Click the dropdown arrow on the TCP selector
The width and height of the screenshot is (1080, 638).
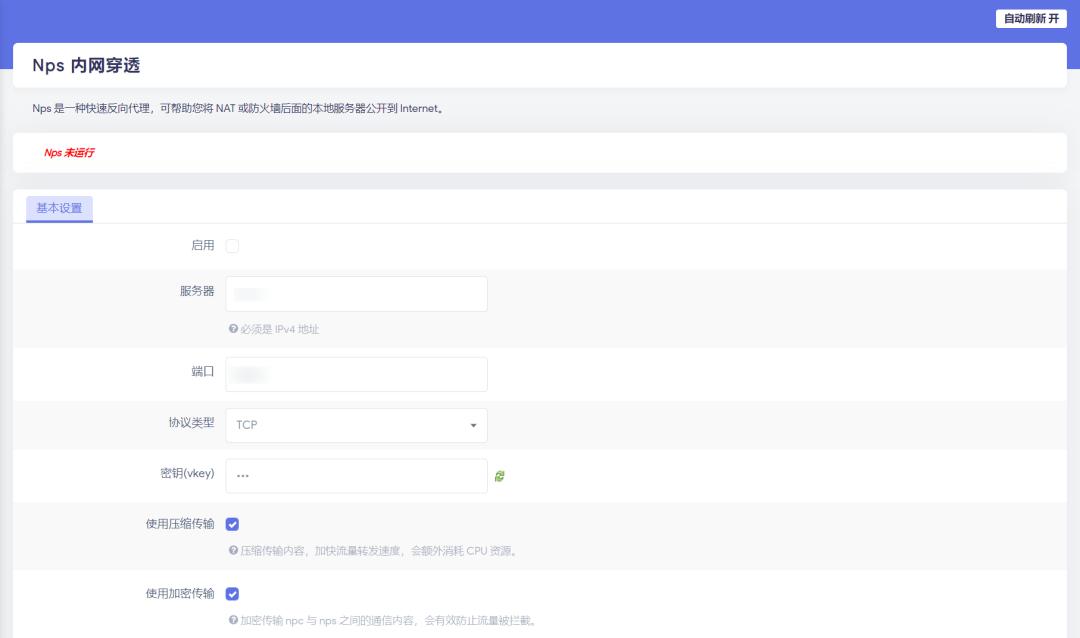pos(473,425)
